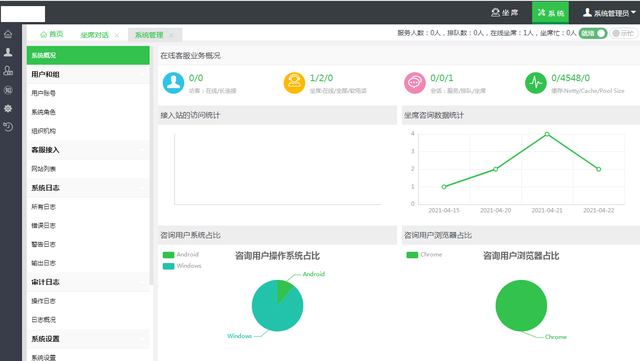Open the gear settings icon in left rail
Viewport: 640px width, 361px height.
pyautogui.click(x=8, y=109)
